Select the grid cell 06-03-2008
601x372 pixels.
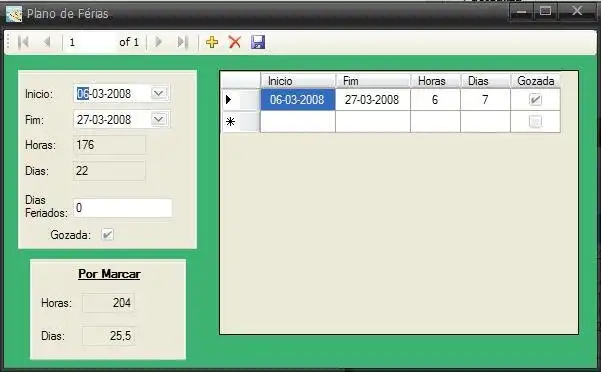[298, 100]
